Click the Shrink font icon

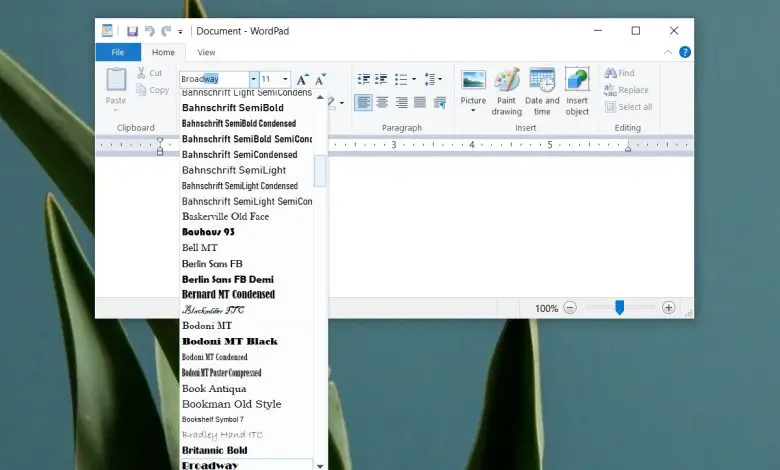[320, 80]
